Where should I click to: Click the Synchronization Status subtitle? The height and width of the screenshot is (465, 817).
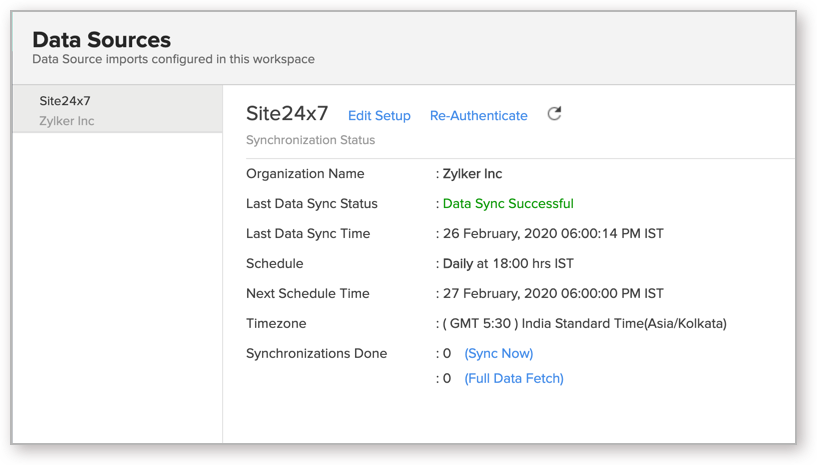(x=311, y=140)
